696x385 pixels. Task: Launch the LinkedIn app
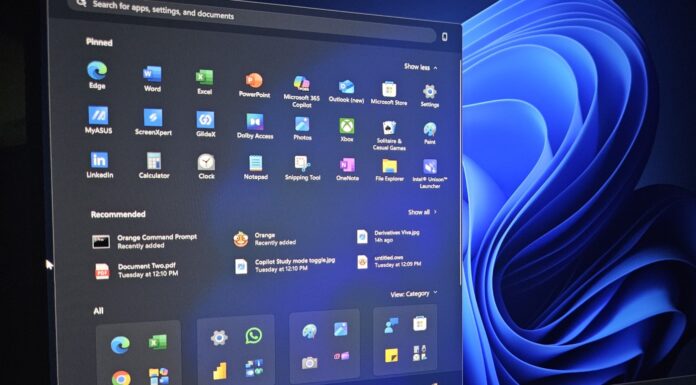[x=99, y=165]
